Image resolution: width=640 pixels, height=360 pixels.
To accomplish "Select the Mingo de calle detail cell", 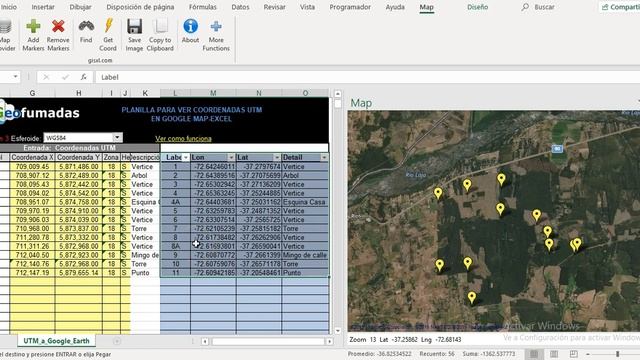I will coord(305,255).
